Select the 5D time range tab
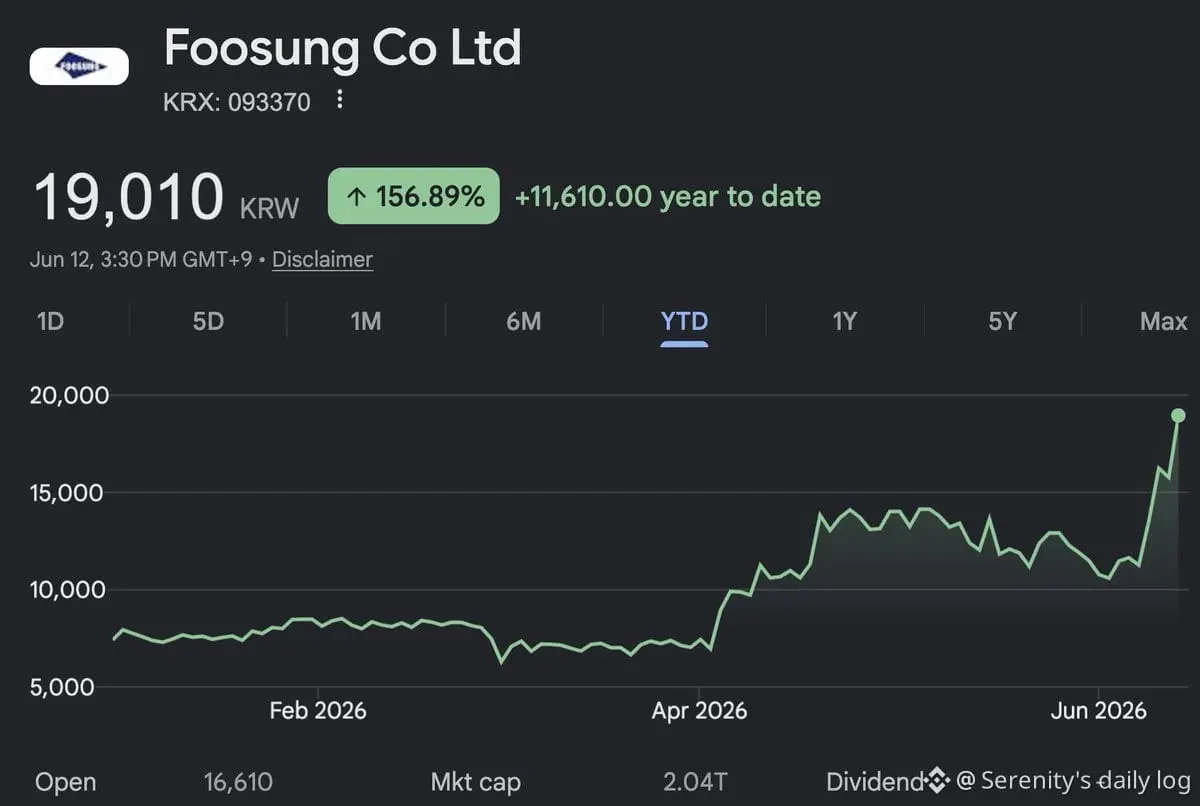 208,321
